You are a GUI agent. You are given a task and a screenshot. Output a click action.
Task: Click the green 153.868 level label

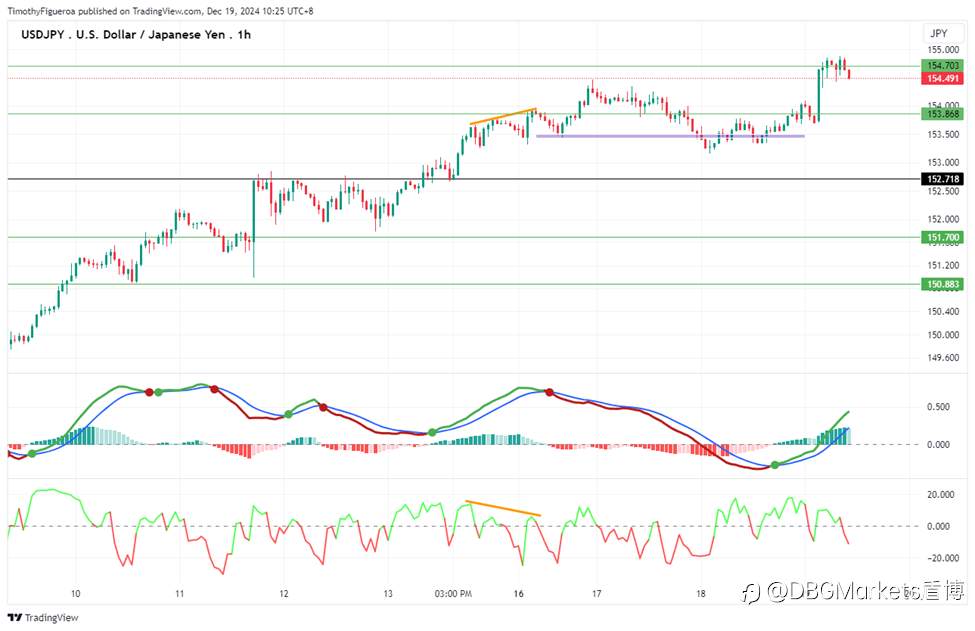pyautogui.click(x=943, y=114)
